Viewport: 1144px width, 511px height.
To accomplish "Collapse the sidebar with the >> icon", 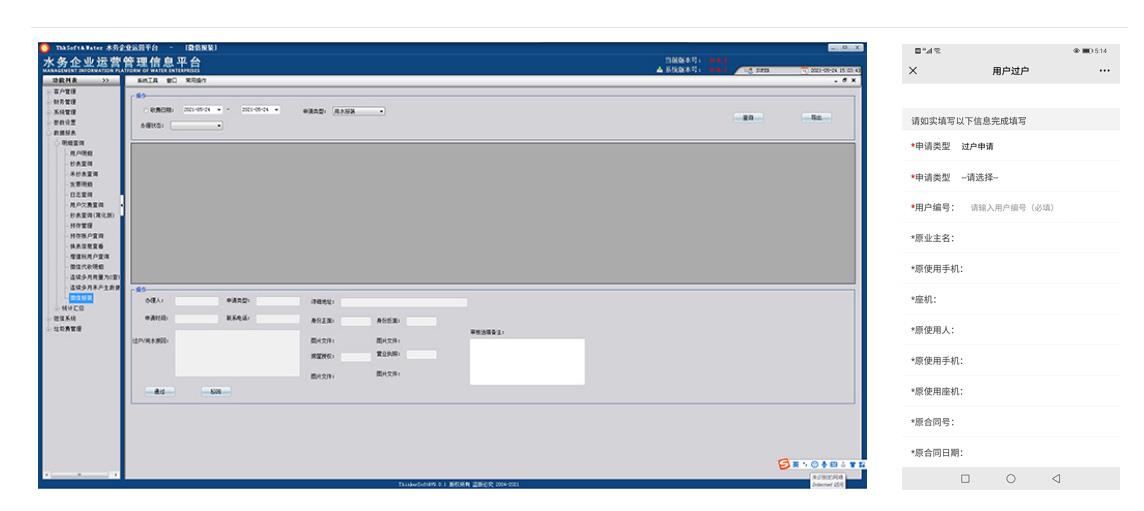I will click(x=104, y=79).
